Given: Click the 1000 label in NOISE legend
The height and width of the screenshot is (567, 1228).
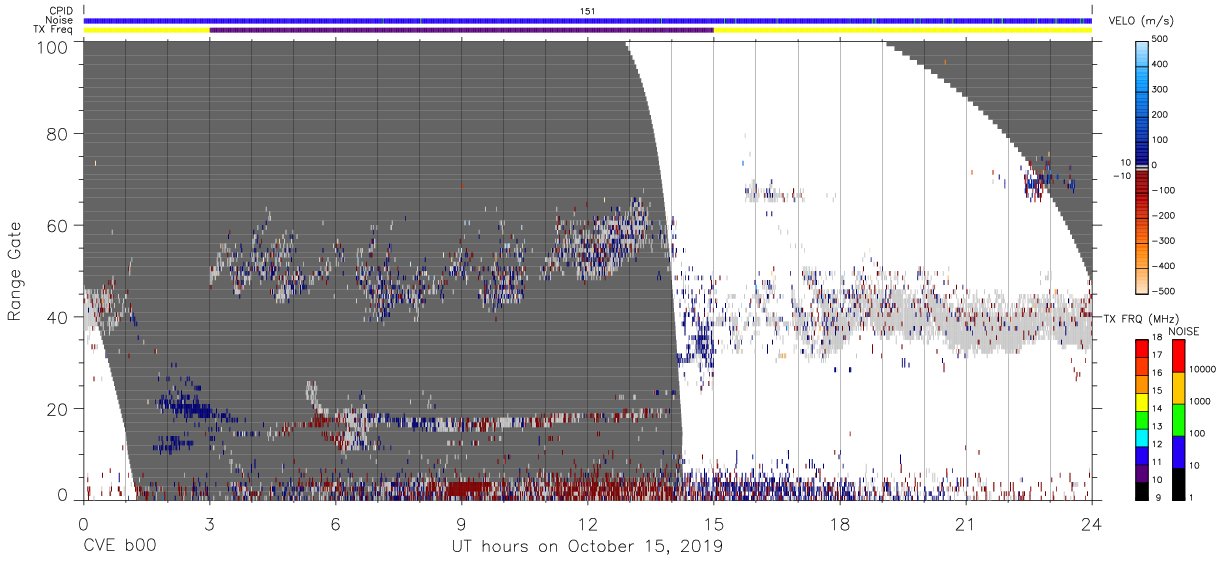Looking at the screenshot, I should coord(1200,402).
